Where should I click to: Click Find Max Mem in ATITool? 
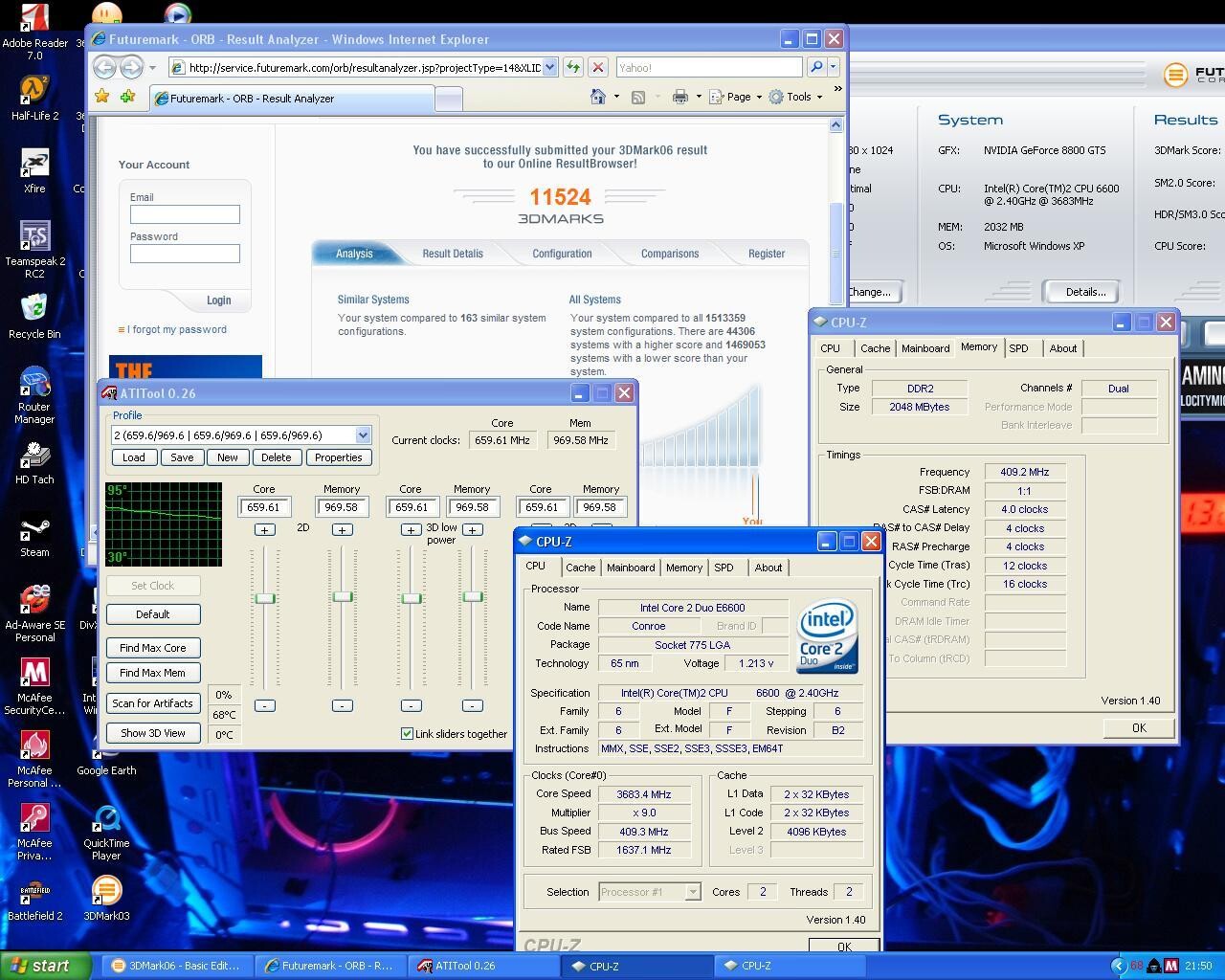tap(153, 673)
